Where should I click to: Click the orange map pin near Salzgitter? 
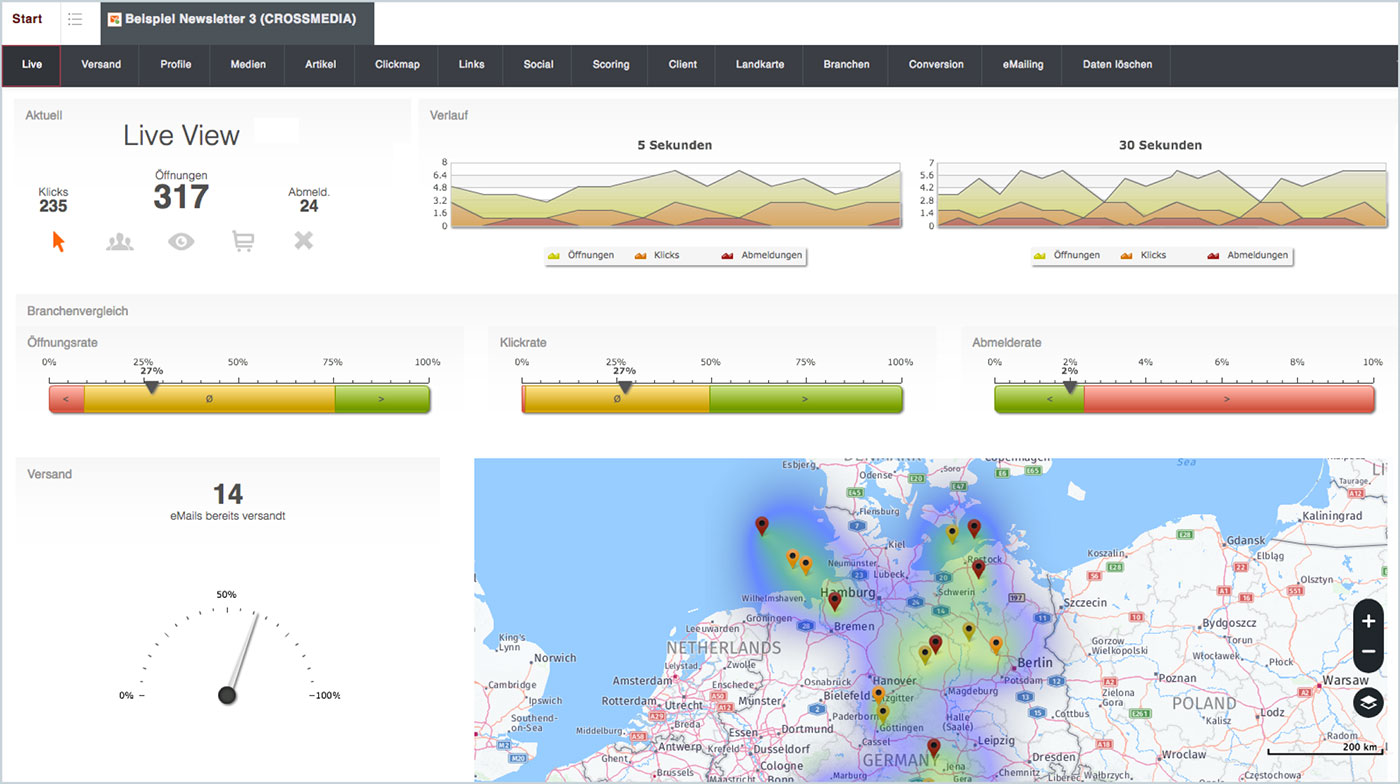878,695
